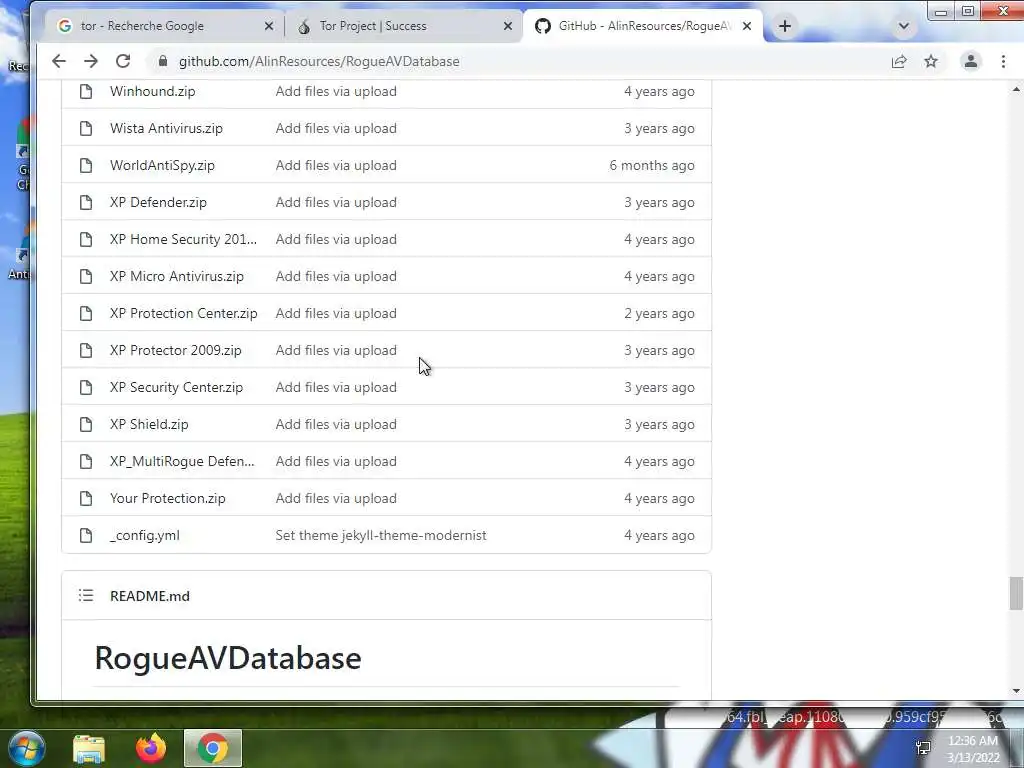
Task: Open XP Security Center.zip link
Action: coord(176,387)
